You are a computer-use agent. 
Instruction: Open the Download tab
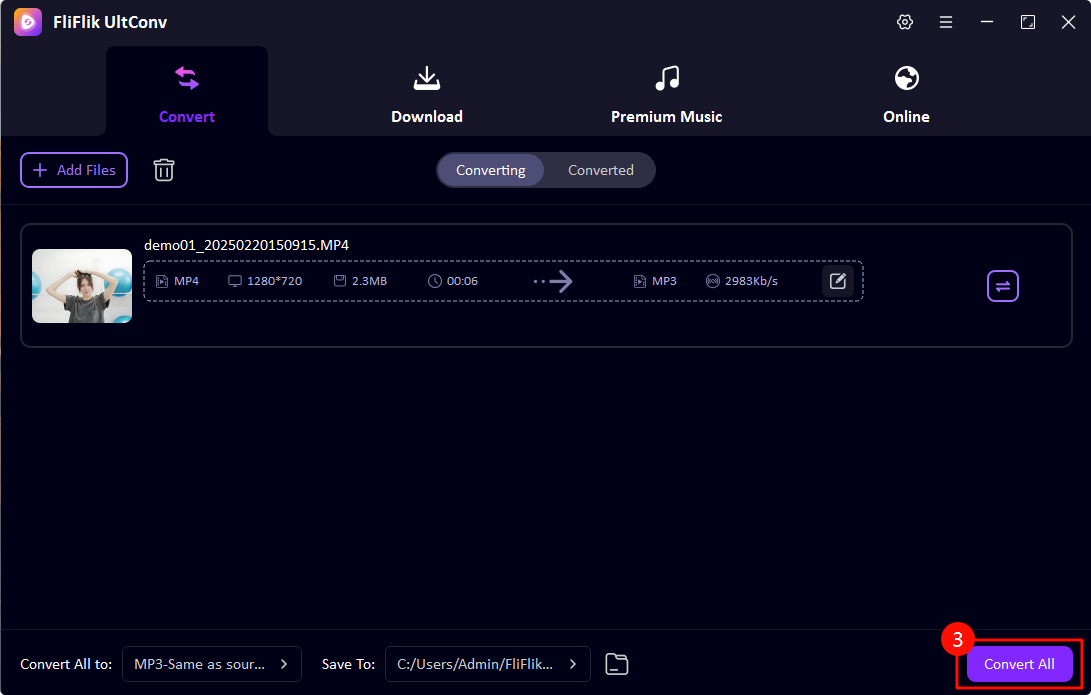point(427,95)
